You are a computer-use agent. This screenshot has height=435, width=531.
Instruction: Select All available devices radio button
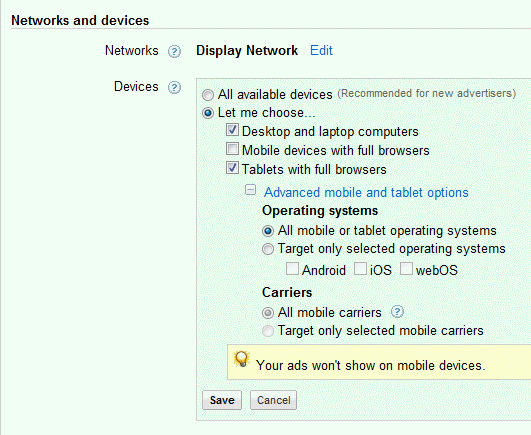point(208,95)
